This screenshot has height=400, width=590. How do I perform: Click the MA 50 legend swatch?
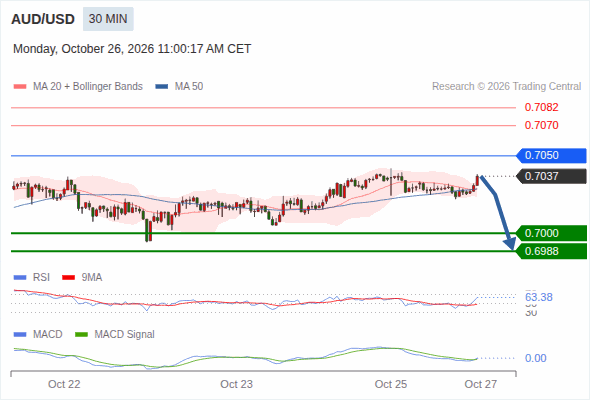162,87
